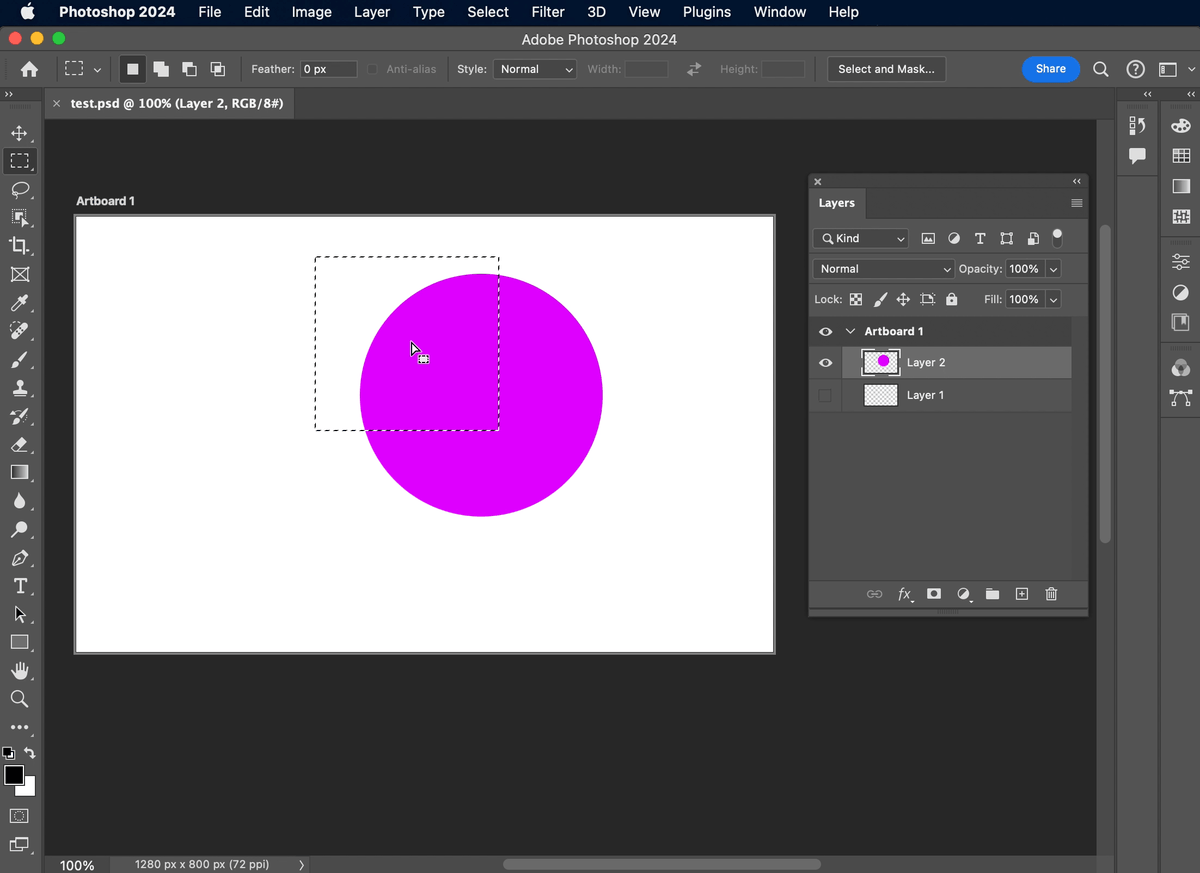Click the Home icon in options bar

click(x=29, y=69)
